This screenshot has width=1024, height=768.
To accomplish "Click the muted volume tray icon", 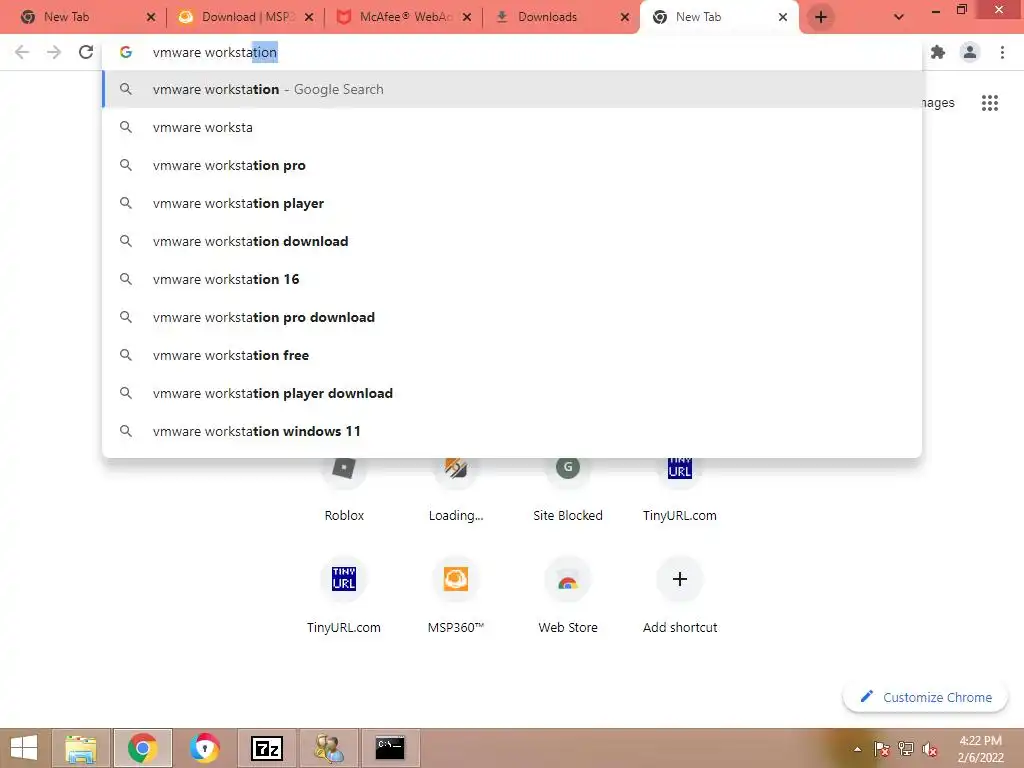I will pyautogui.click(x=930, y=749).
